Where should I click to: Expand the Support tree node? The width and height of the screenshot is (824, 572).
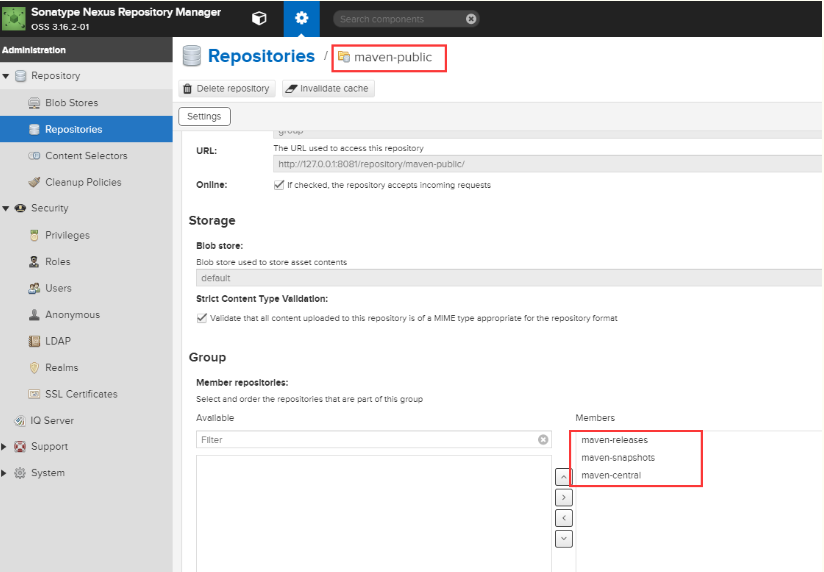point(4,447)
